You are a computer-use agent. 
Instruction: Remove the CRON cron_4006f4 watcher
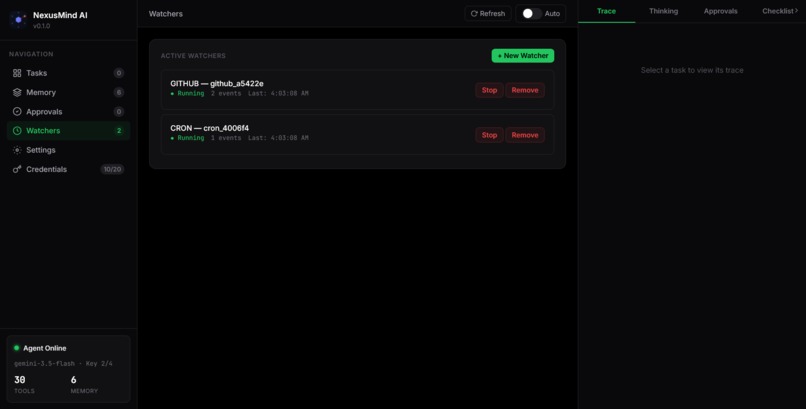point(525,135)
